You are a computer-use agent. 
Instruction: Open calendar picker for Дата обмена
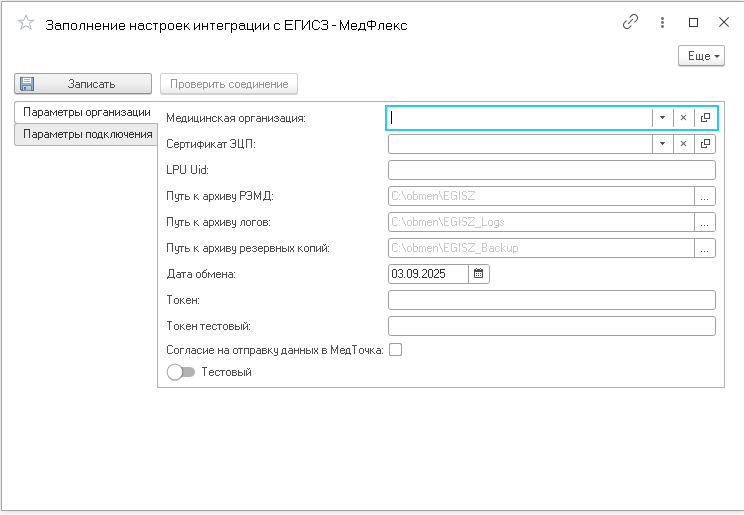pyautogui.click(x=478, y=273)
